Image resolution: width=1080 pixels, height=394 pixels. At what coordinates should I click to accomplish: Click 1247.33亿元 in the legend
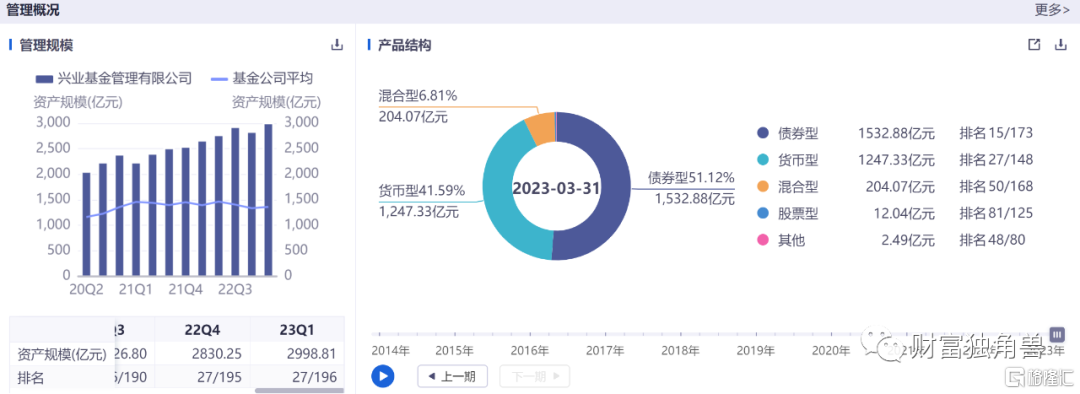point(896,160)
